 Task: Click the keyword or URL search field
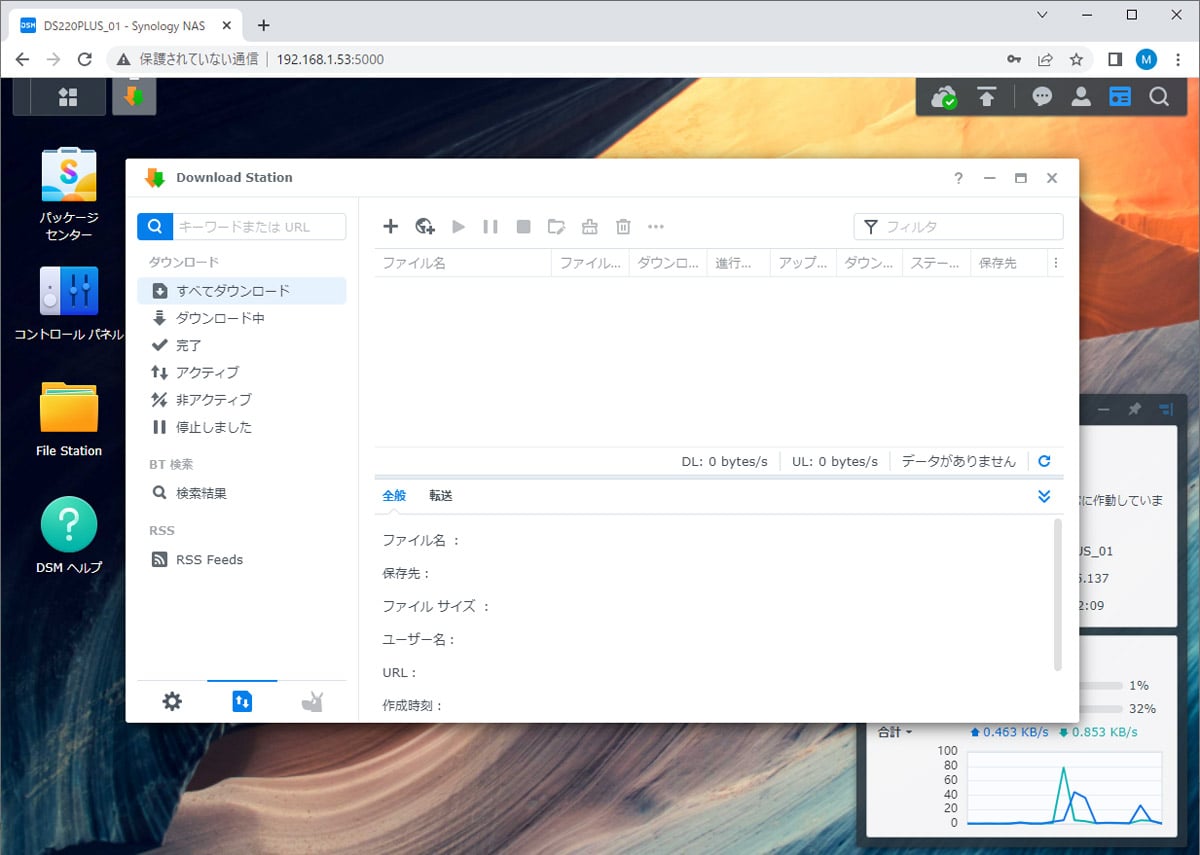[x=259, y=227]
